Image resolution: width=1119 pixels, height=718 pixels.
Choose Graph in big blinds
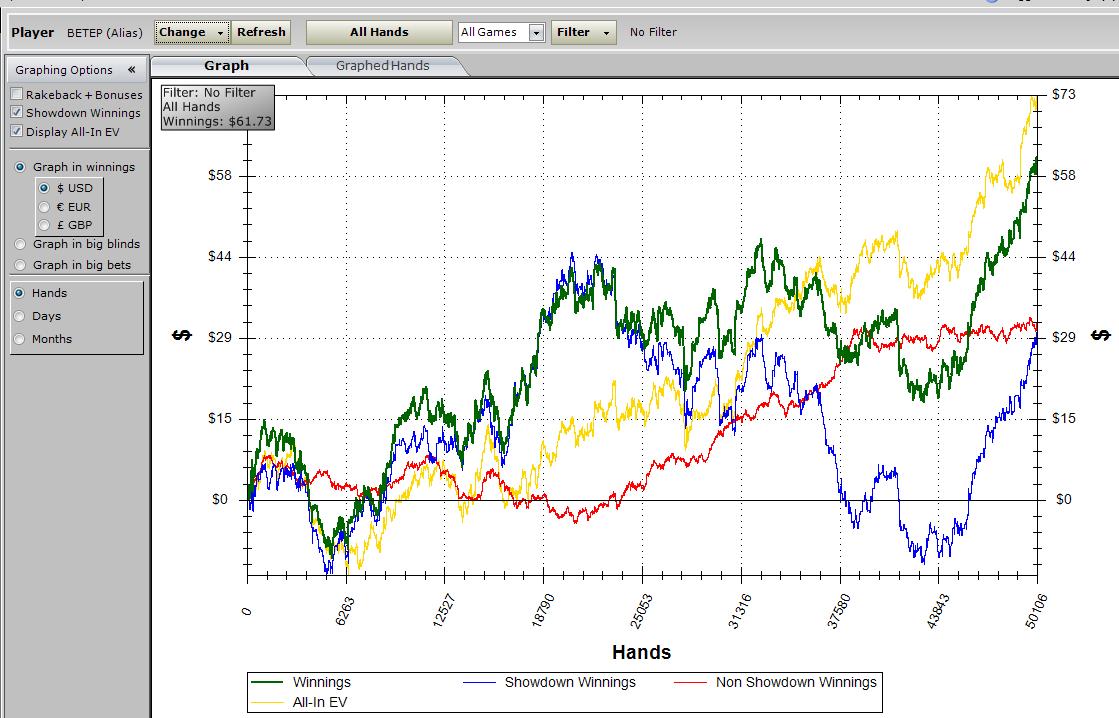[x=21, y=244]
